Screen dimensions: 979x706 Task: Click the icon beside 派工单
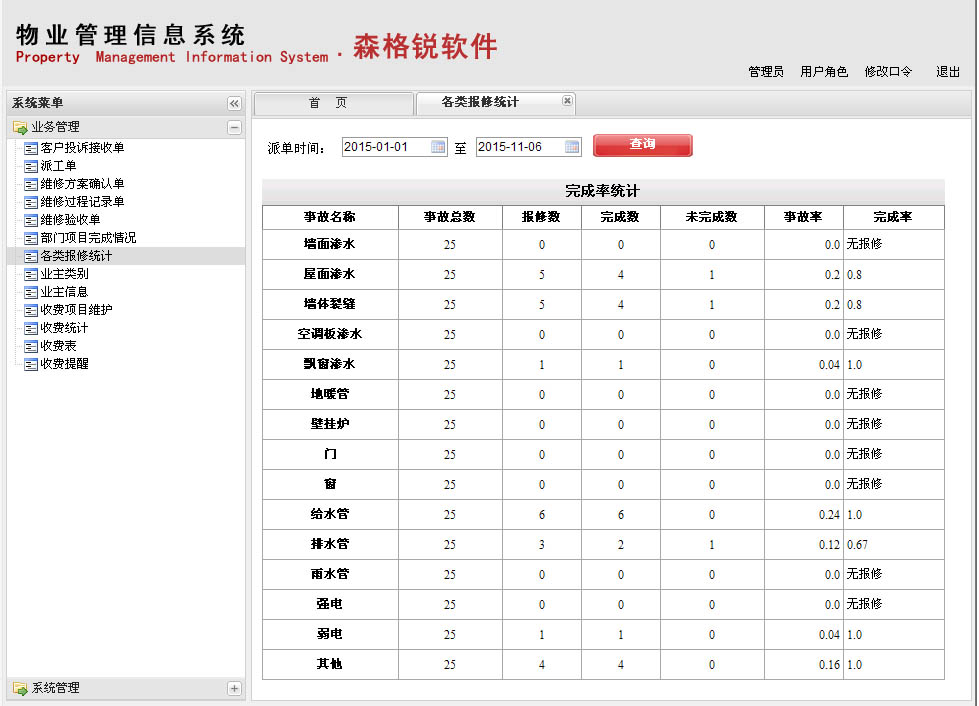click(31, 166)
